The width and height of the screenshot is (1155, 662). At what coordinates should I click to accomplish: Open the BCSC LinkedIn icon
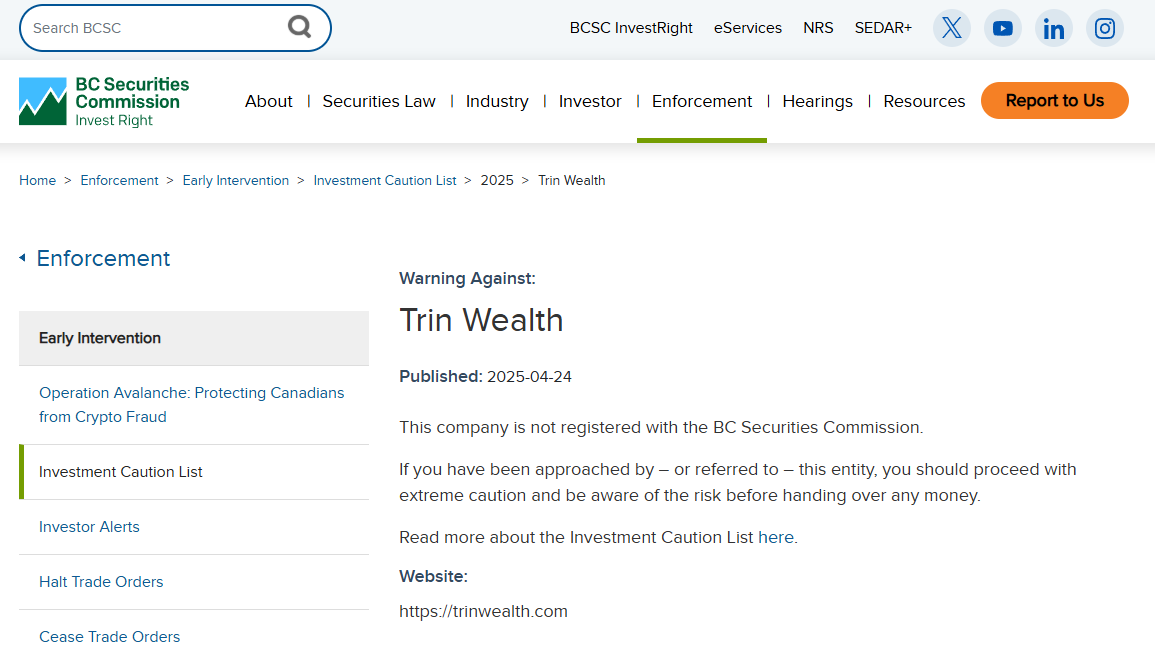click(x=1054, y=28)
